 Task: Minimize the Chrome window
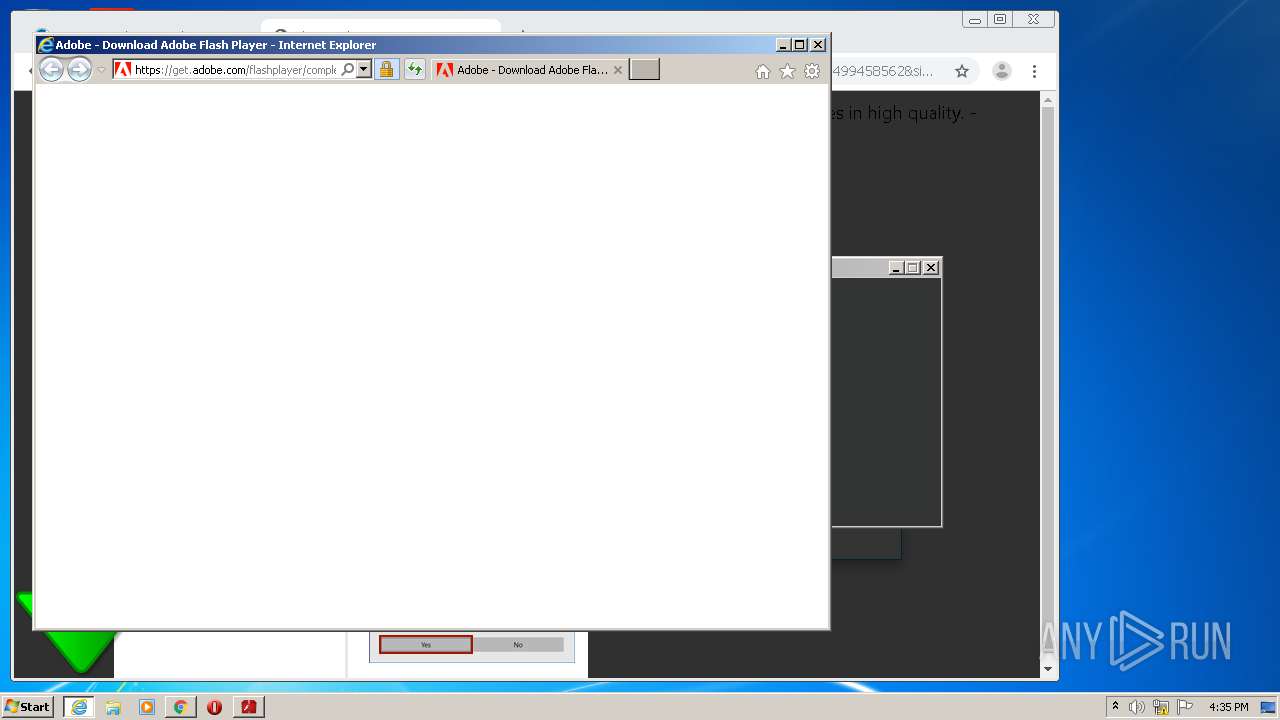[x=974, y=19]
